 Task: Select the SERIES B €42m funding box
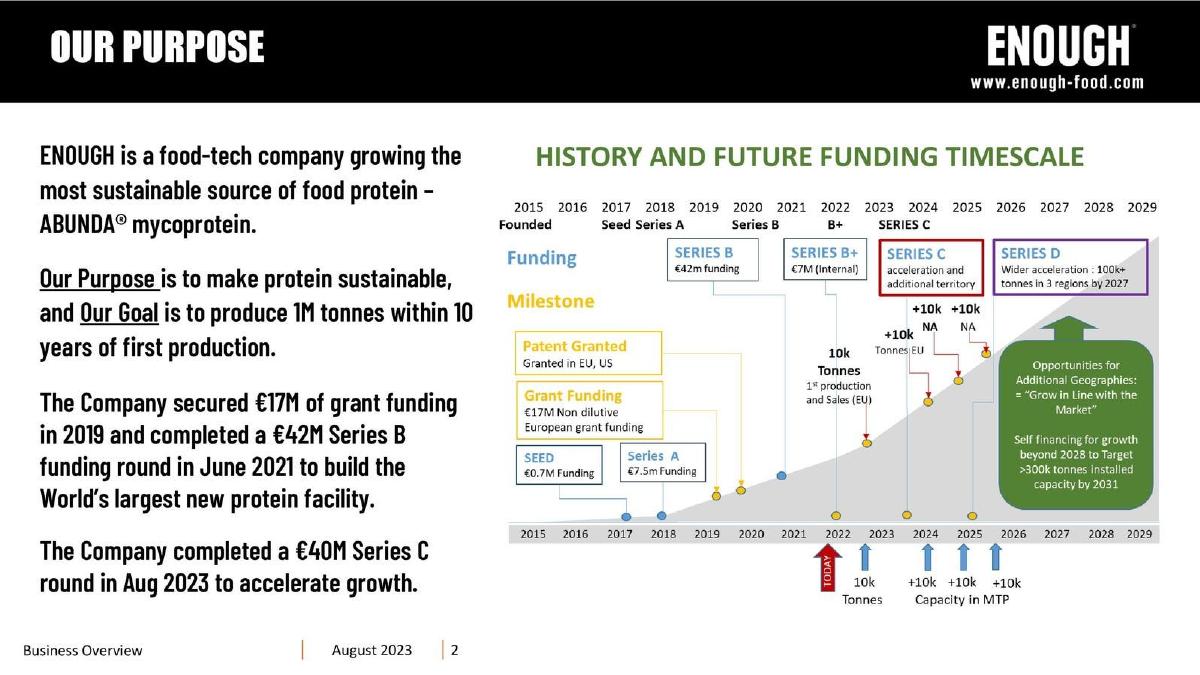(x=714, y=260)
